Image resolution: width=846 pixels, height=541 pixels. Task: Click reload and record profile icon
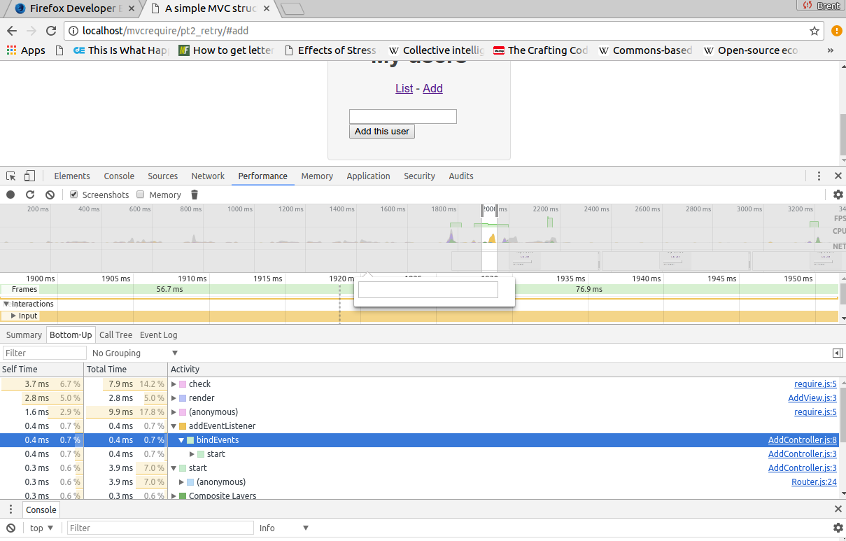point(30,195)
